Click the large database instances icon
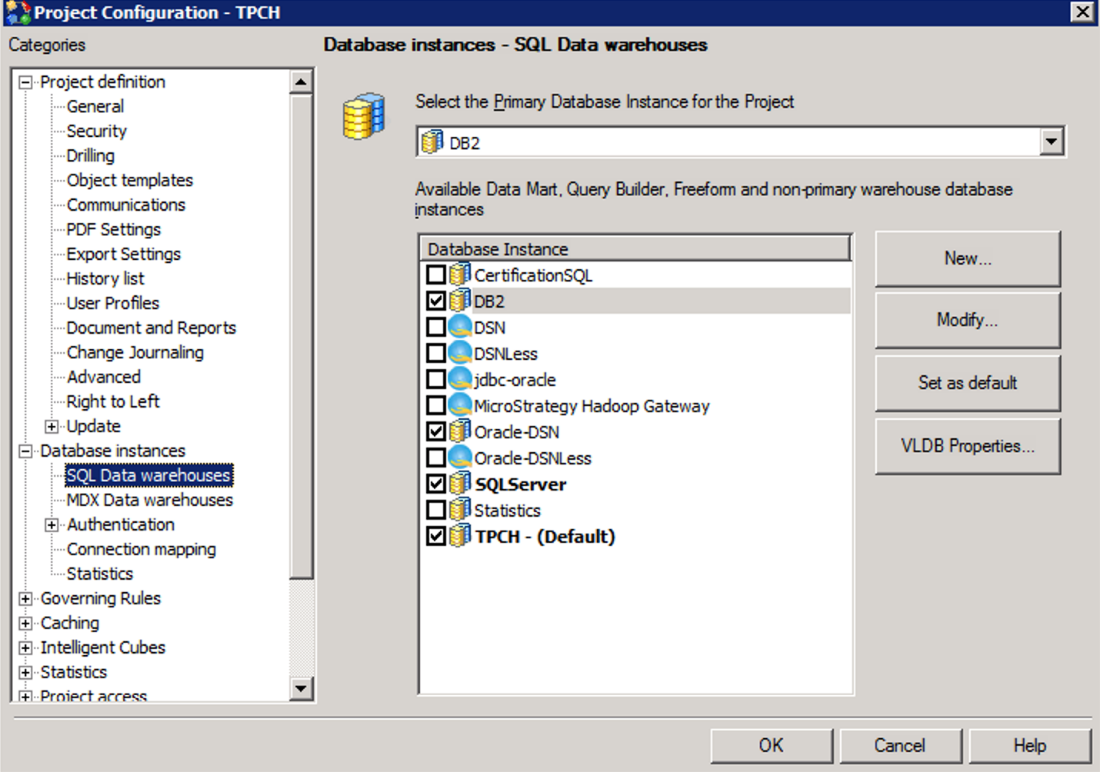1100x772 pixels. 364,116
